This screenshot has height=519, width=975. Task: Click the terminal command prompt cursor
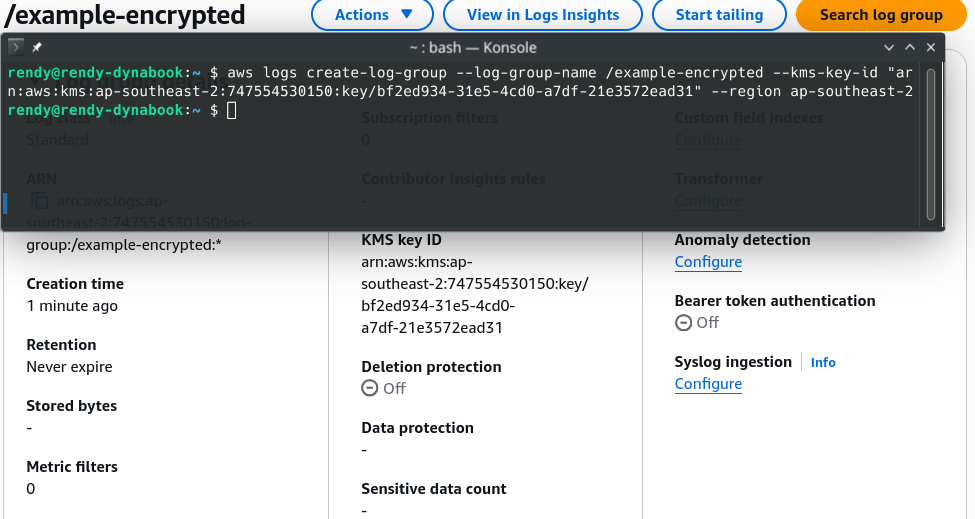(231, 111)
